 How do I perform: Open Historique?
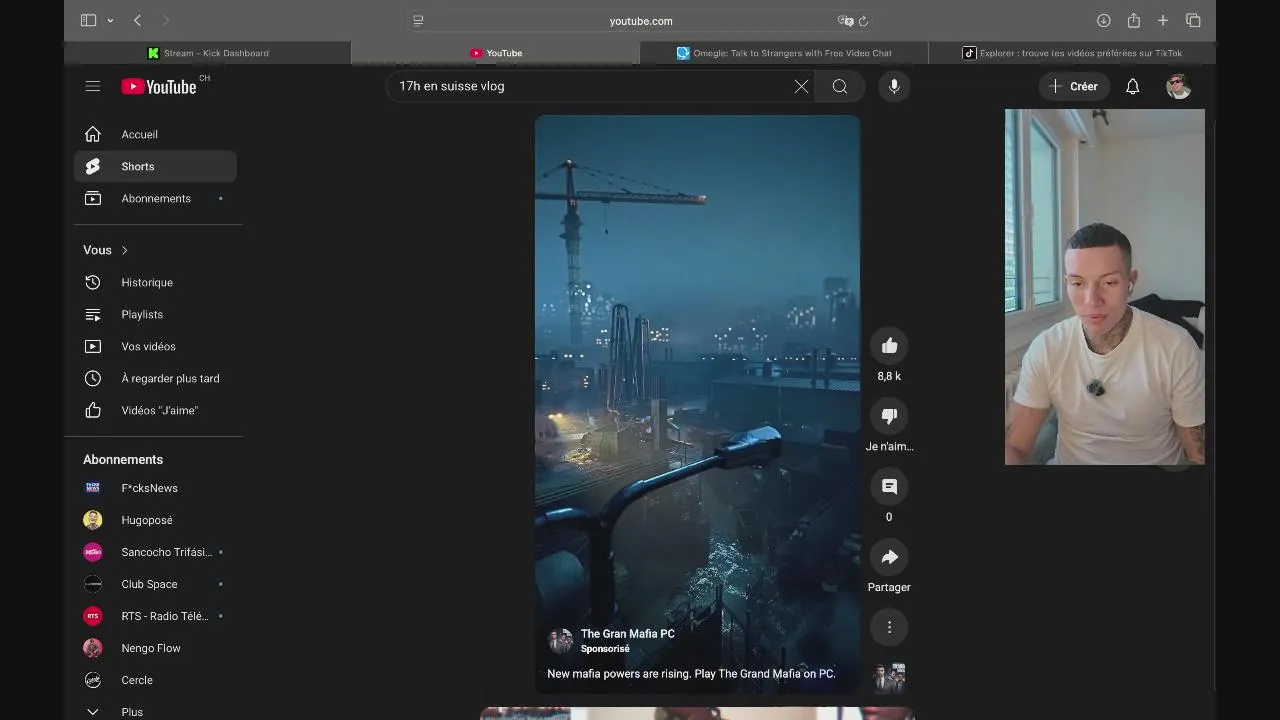tap(155, 282)
